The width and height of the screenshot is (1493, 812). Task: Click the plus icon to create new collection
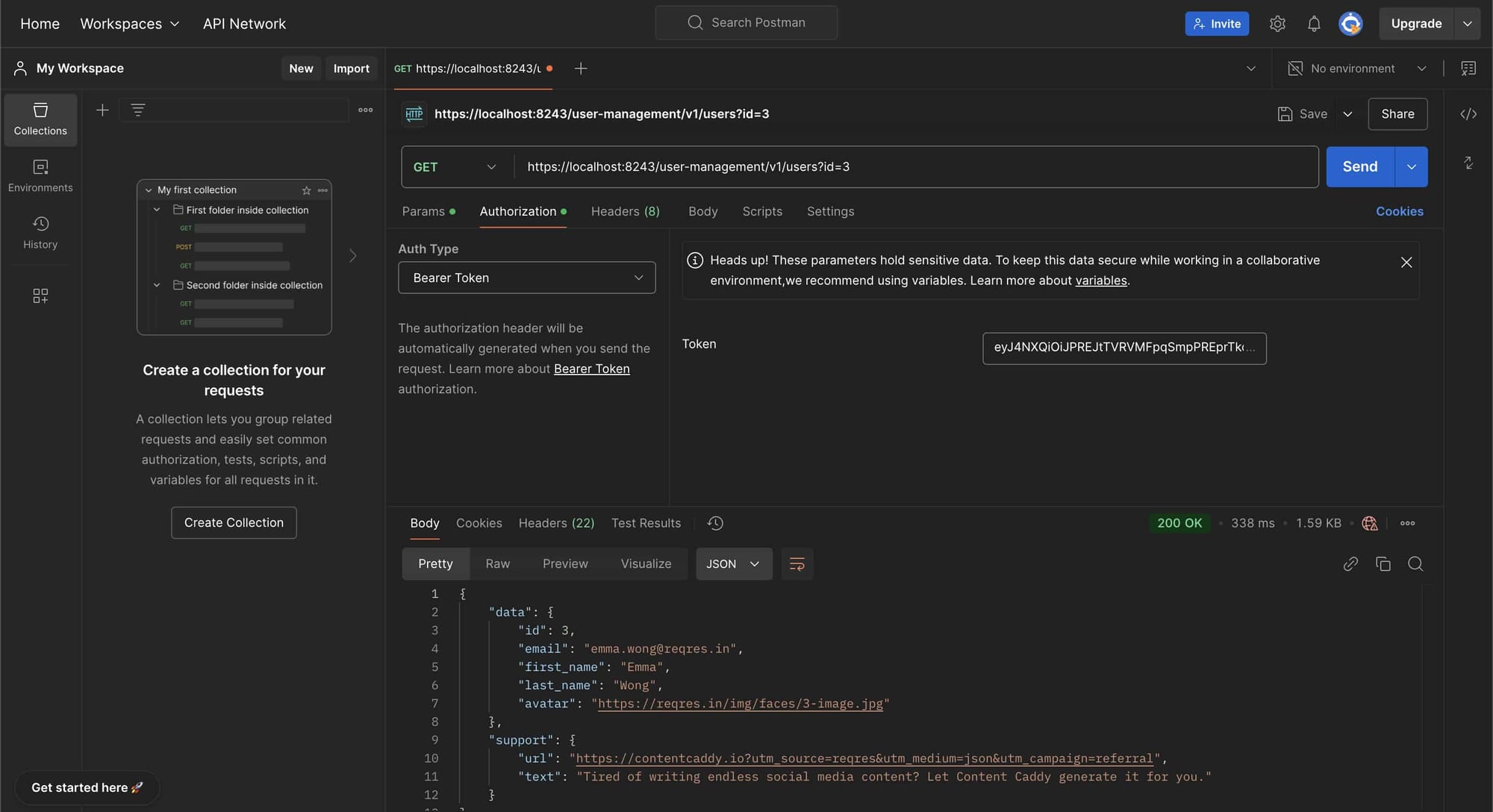(102, 110)
